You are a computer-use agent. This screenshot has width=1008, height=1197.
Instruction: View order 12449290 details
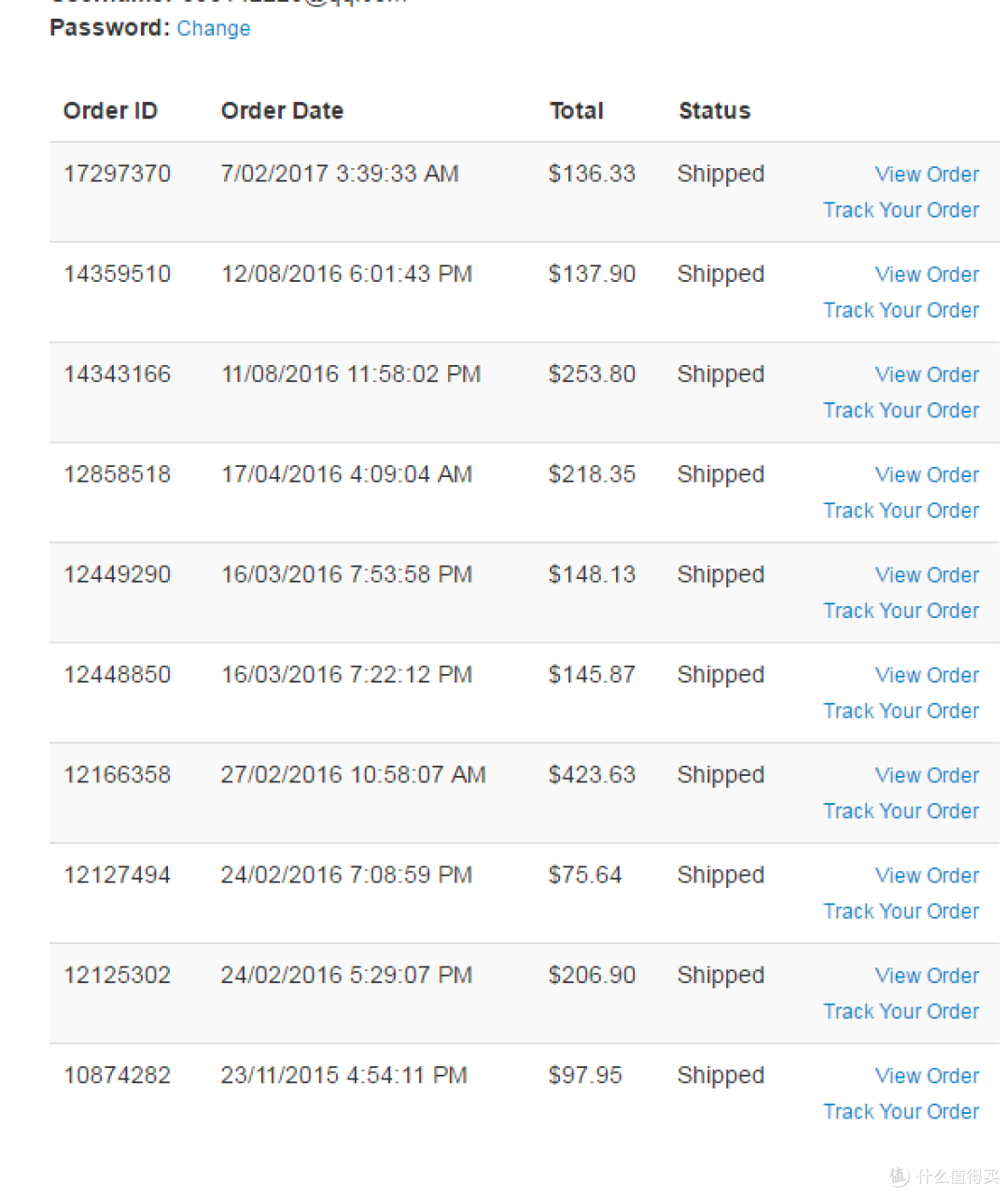pyautogui.click(x=927, y=575)
